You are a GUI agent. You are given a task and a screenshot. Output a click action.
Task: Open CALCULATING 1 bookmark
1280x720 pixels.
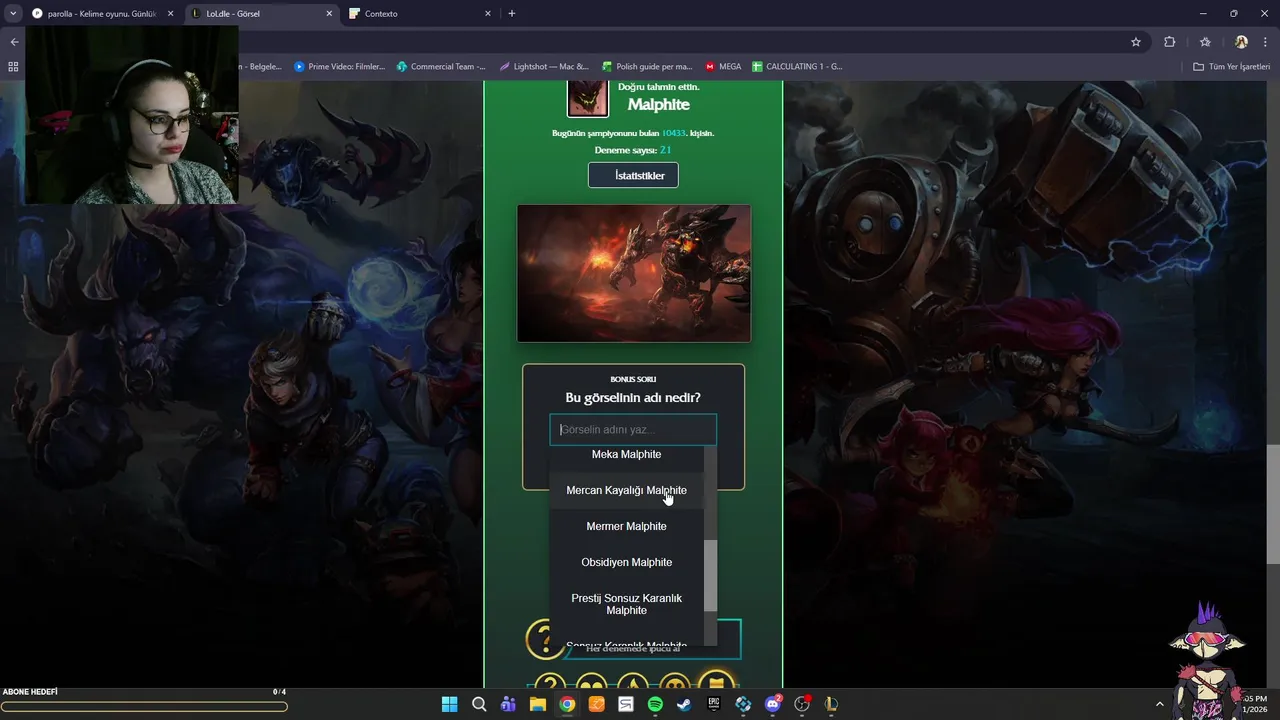797,67
